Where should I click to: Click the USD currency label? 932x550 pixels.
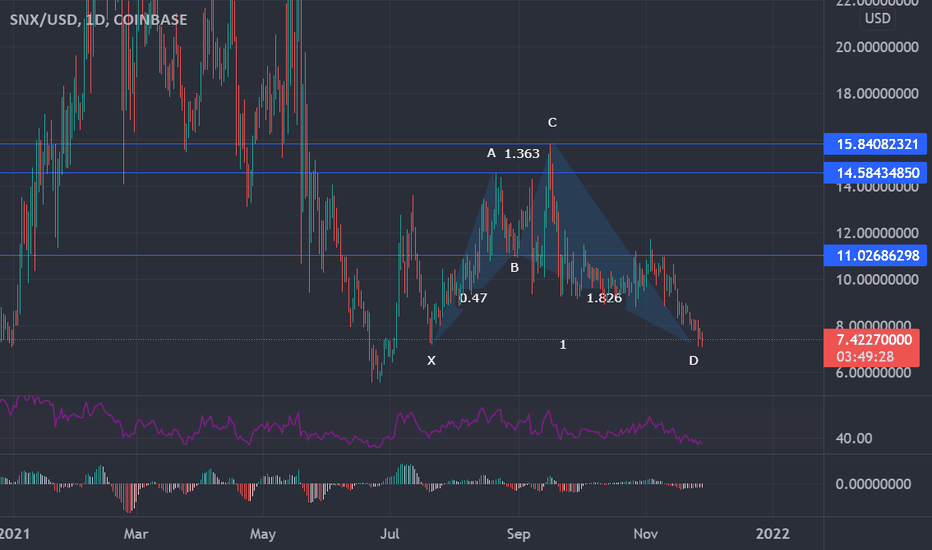(x=877, y=18)
